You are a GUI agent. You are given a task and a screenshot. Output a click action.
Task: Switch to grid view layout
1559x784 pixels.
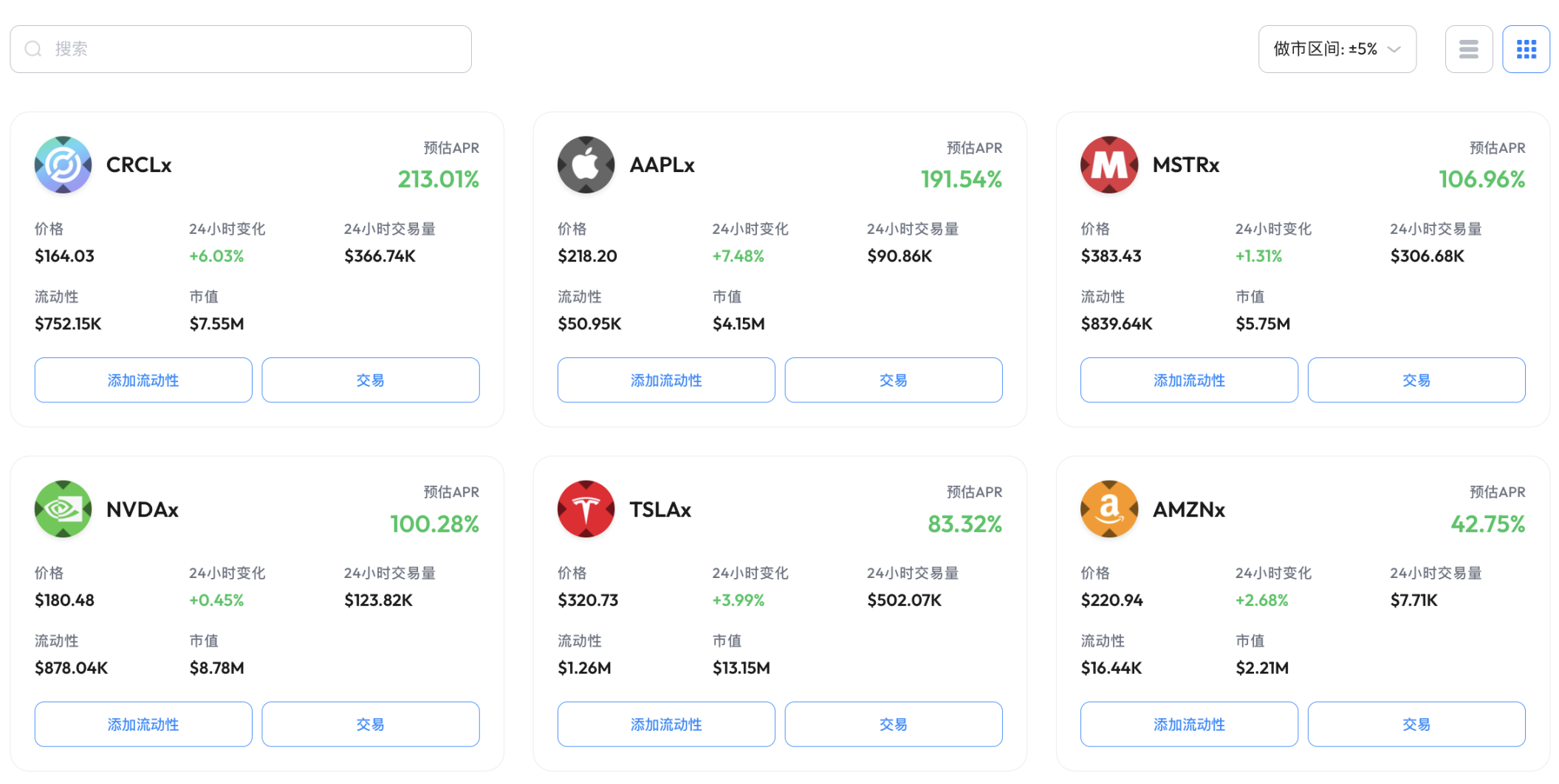(1526, 49)
